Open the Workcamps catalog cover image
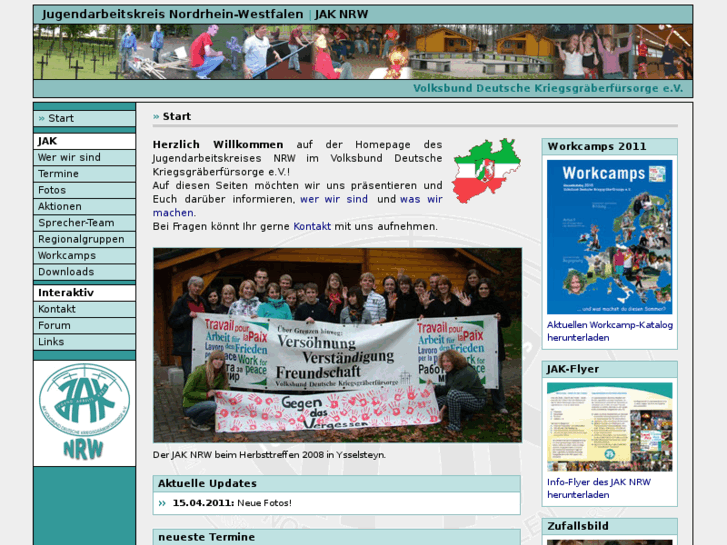 (x=609, y=237)
